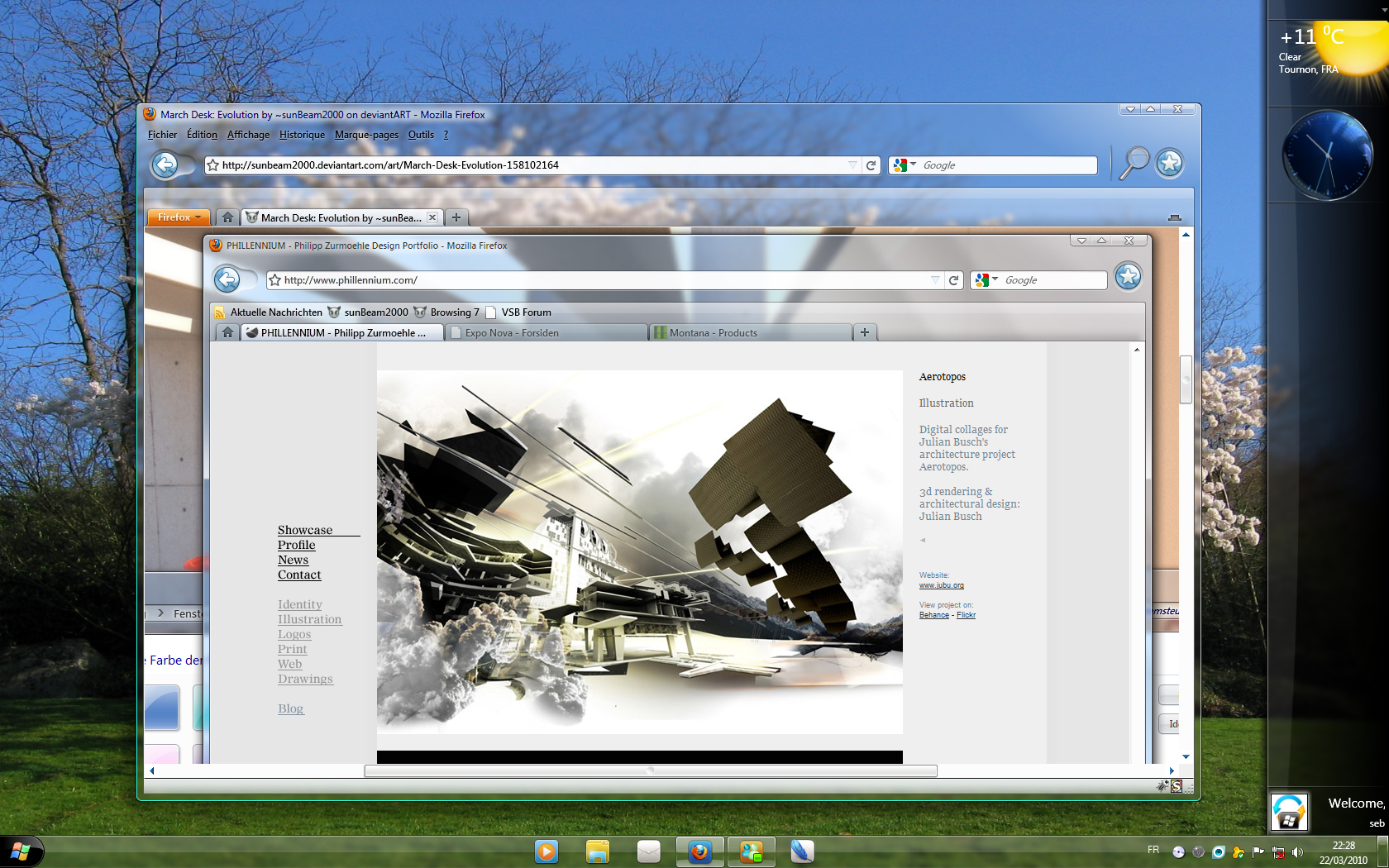Switch to the Expo Nova - Forsiden tab
The image size is (1389, 868).
point(547,332)
